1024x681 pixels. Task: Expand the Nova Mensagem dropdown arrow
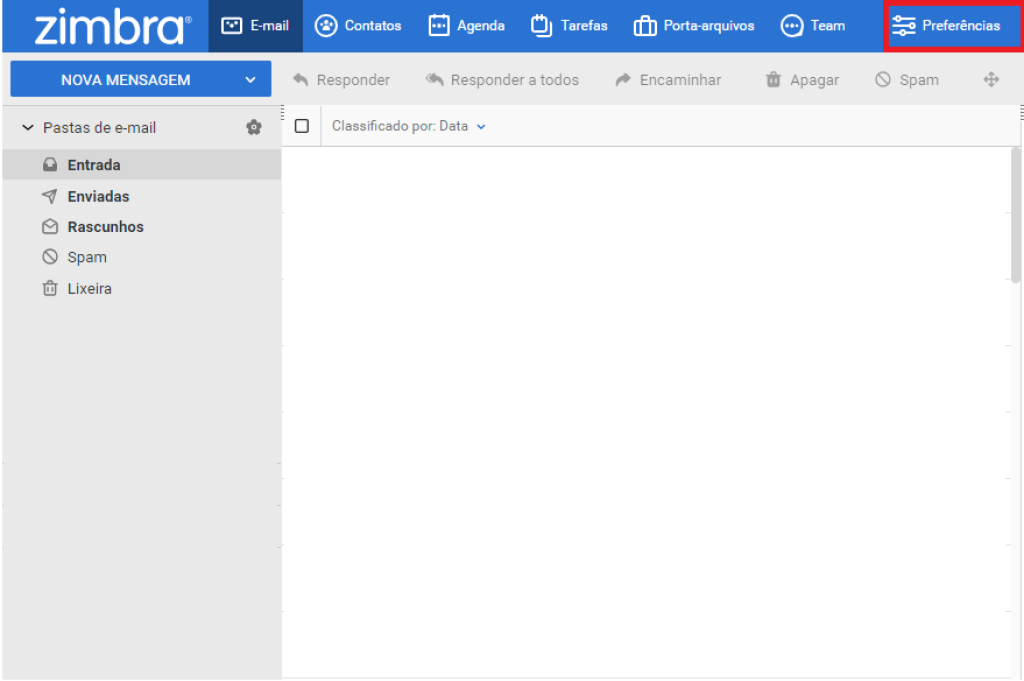tap(250, 80)
